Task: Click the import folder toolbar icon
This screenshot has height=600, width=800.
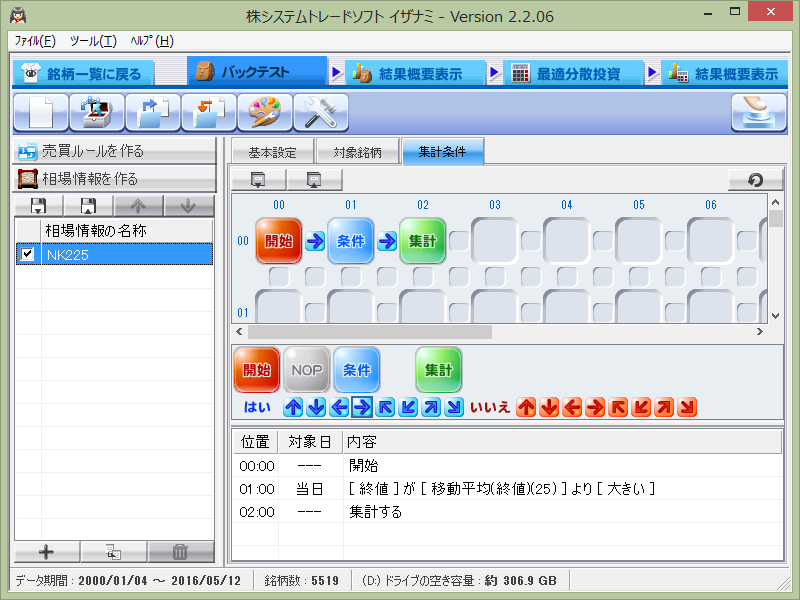Action: 209,112
